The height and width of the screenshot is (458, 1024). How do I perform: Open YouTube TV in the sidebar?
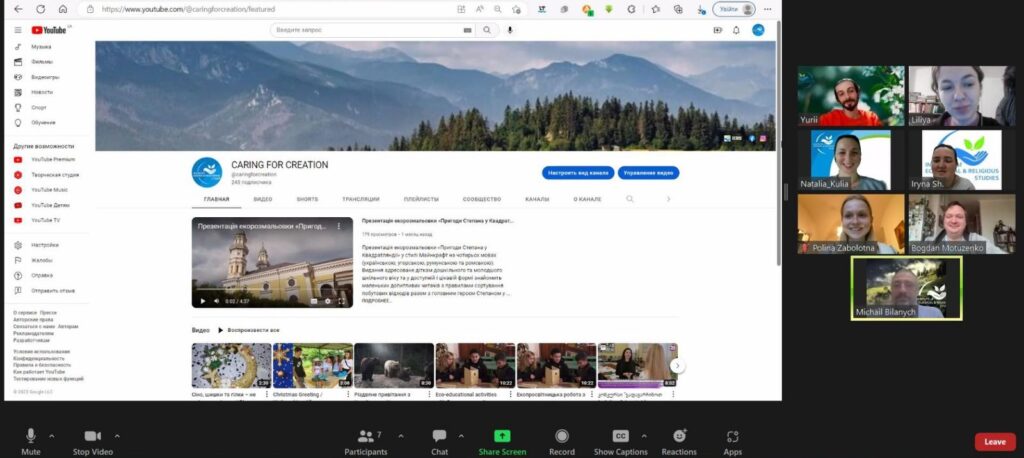pyautogui.click(x=38, y=220)
